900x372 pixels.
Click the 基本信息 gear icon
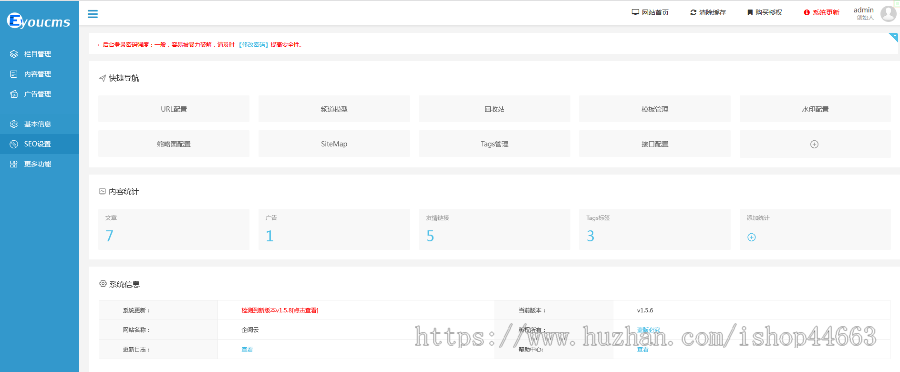tap(14, 124)
